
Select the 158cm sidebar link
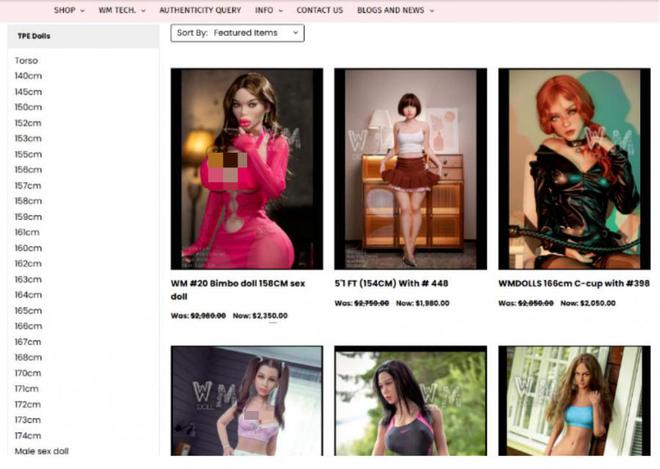point(28,201)
